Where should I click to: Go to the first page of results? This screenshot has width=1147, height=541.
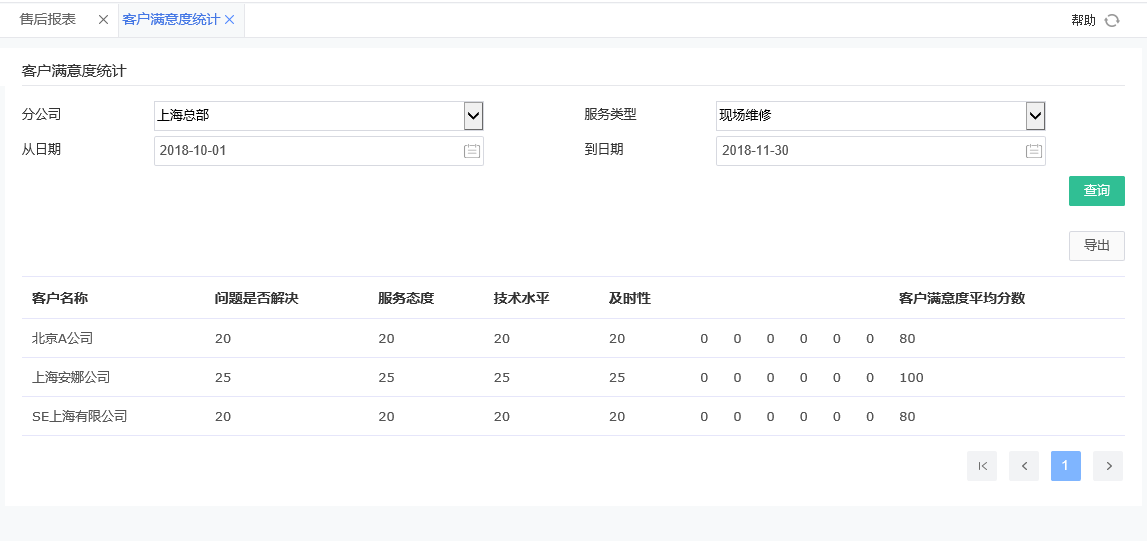point(982,466)
